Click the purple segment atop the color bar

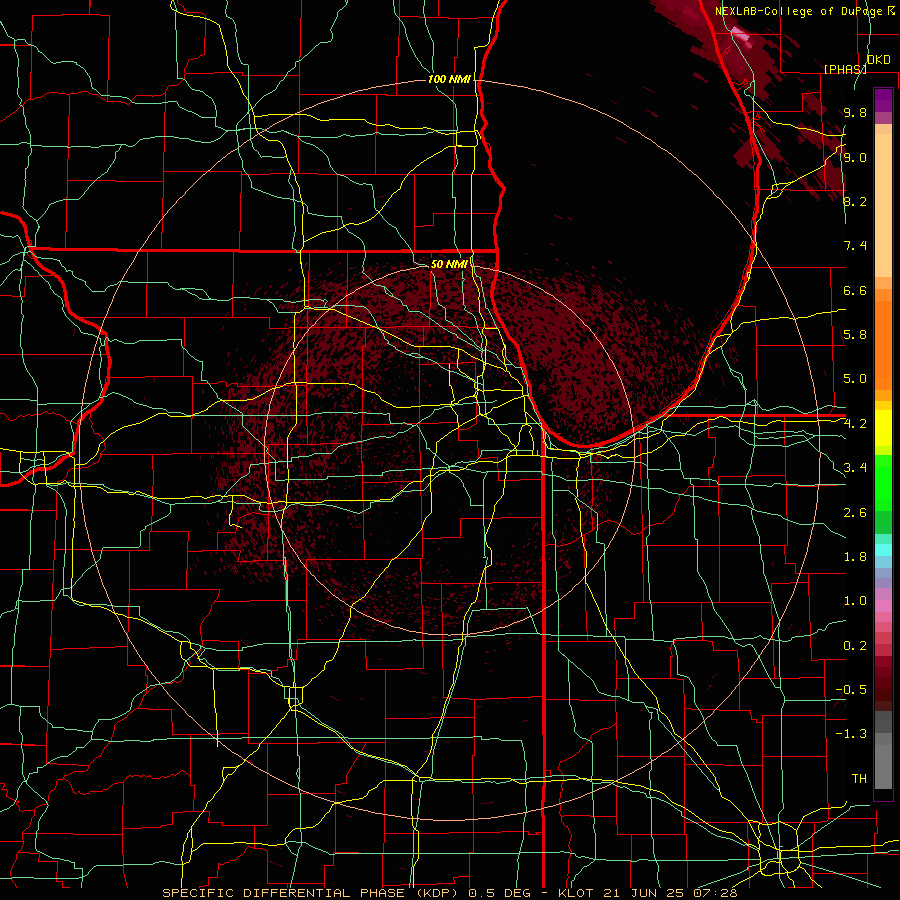[883, 100]
